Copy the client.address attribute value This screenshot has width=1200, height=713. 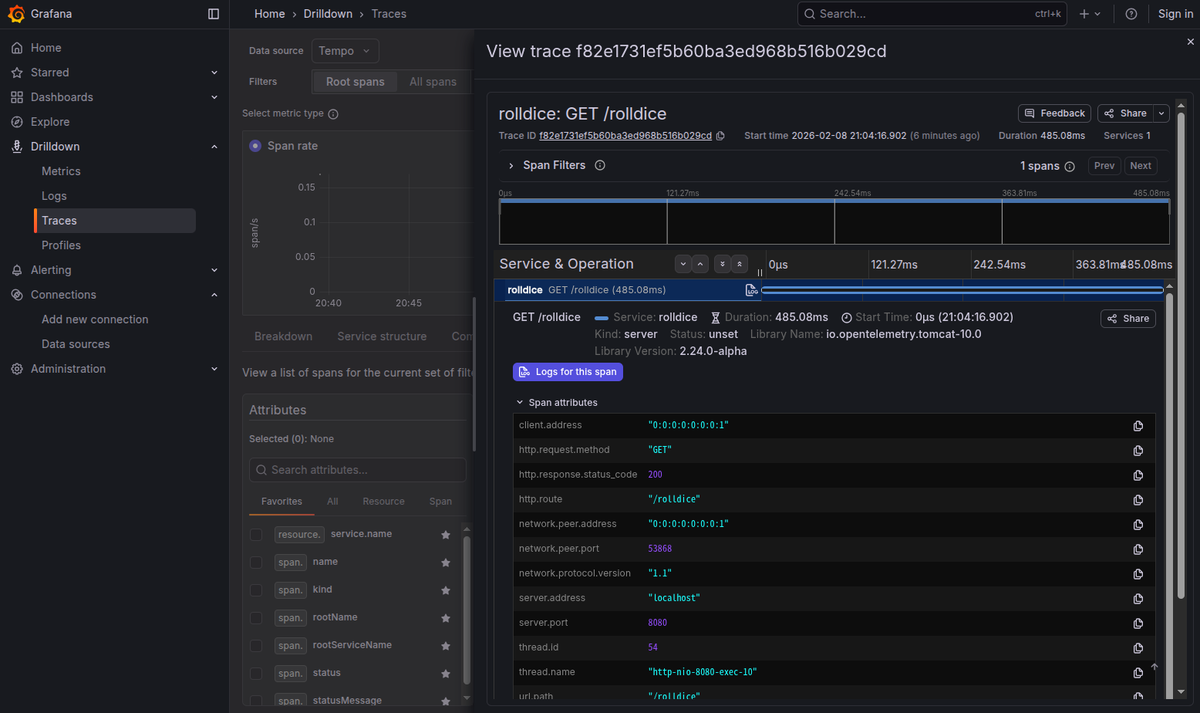pos(1138,426)
